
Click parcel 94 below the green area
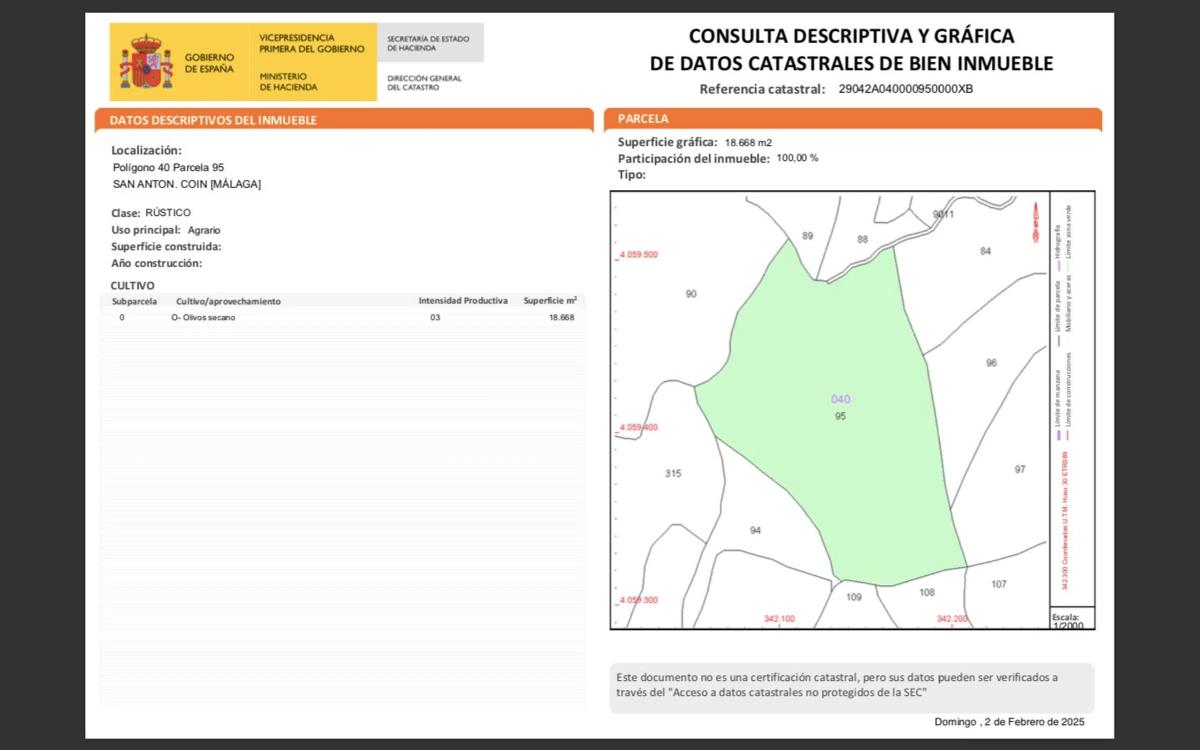[755, 530]
